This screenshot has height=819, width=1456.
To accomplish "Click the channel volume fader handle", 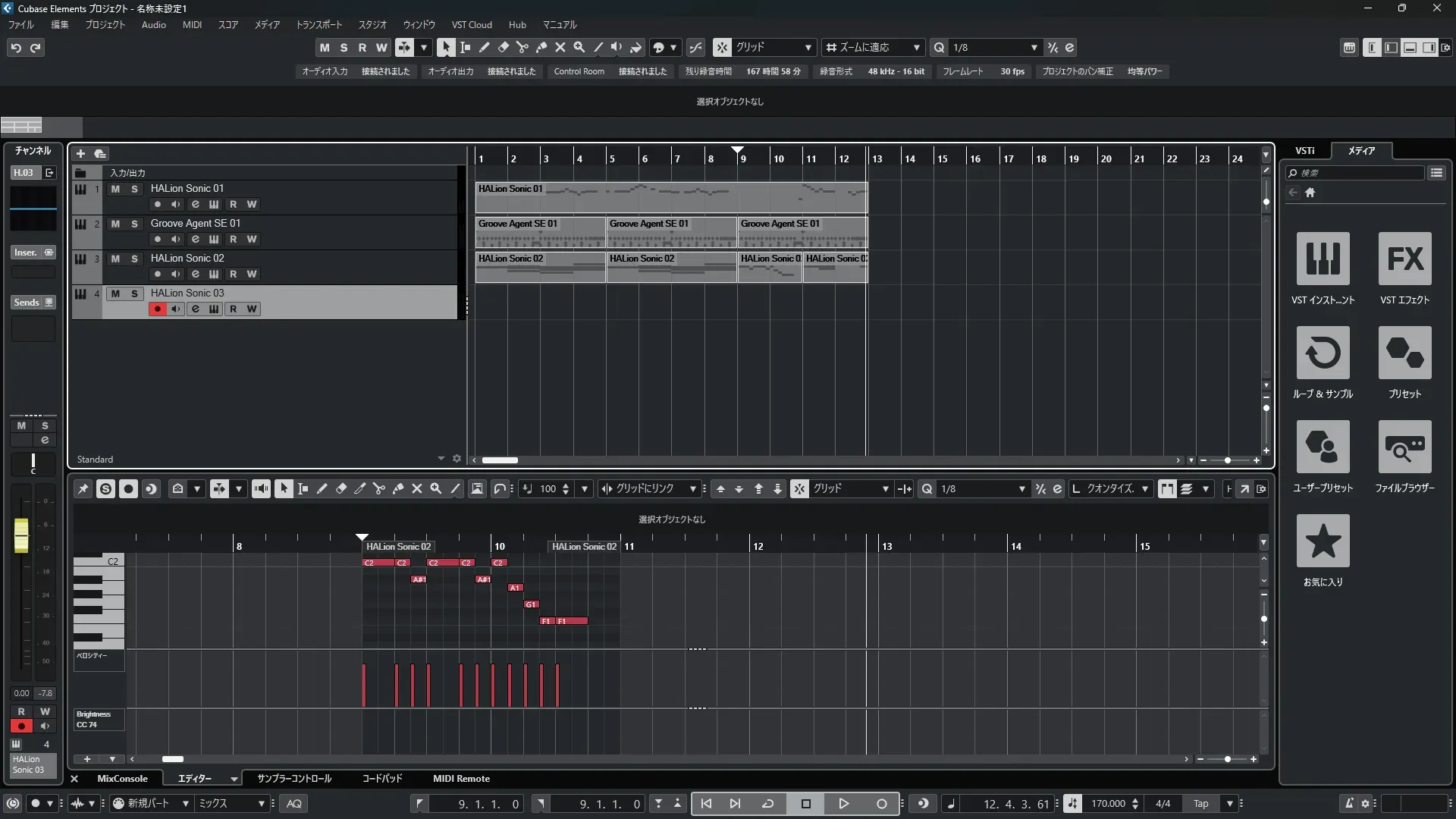I will point(21,535).
